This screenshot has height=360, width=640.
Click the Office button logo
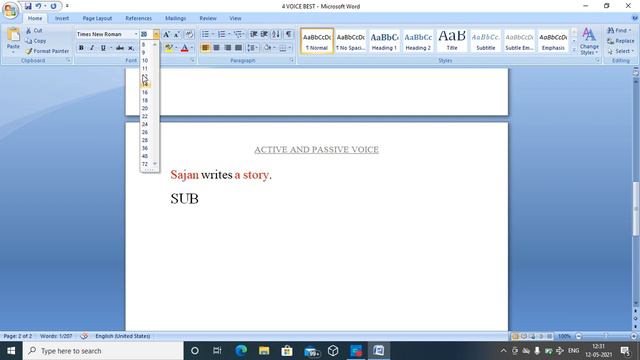click(x=10, y=10)
